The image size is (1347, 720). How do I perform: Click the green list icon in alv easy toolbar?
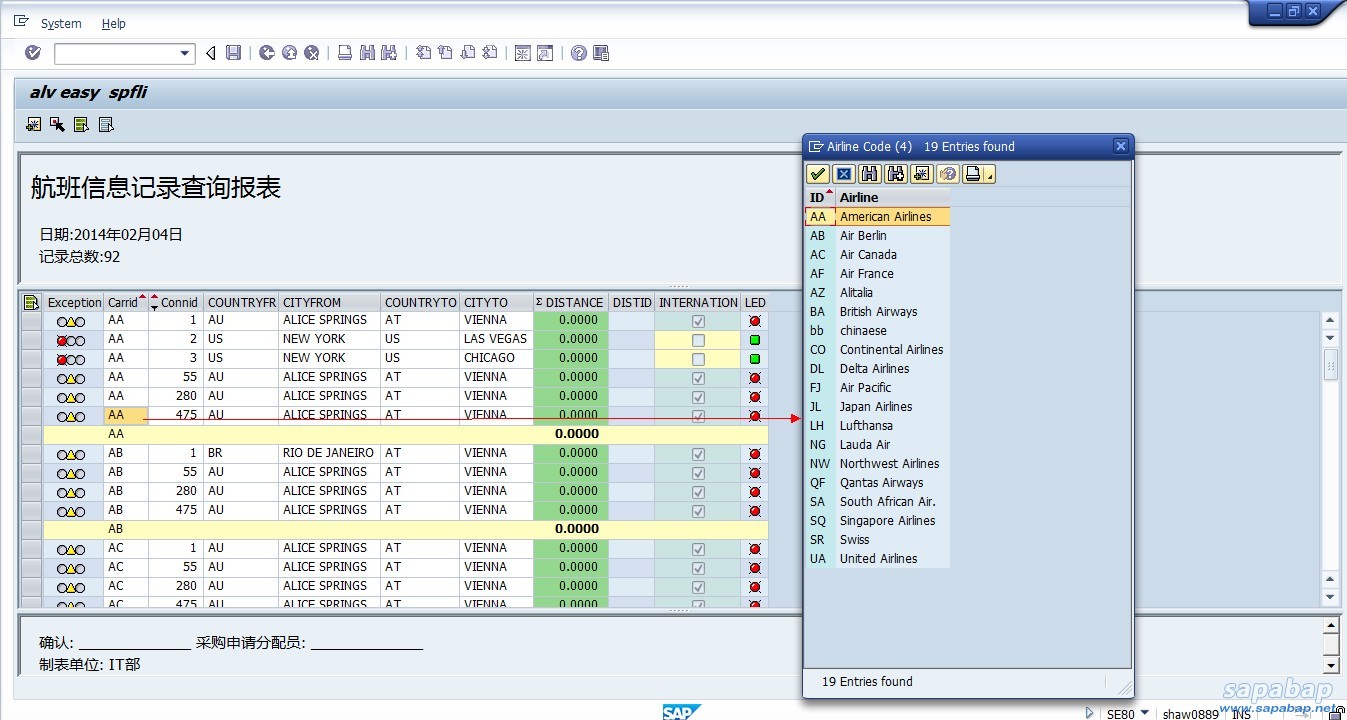coord(82,124)
